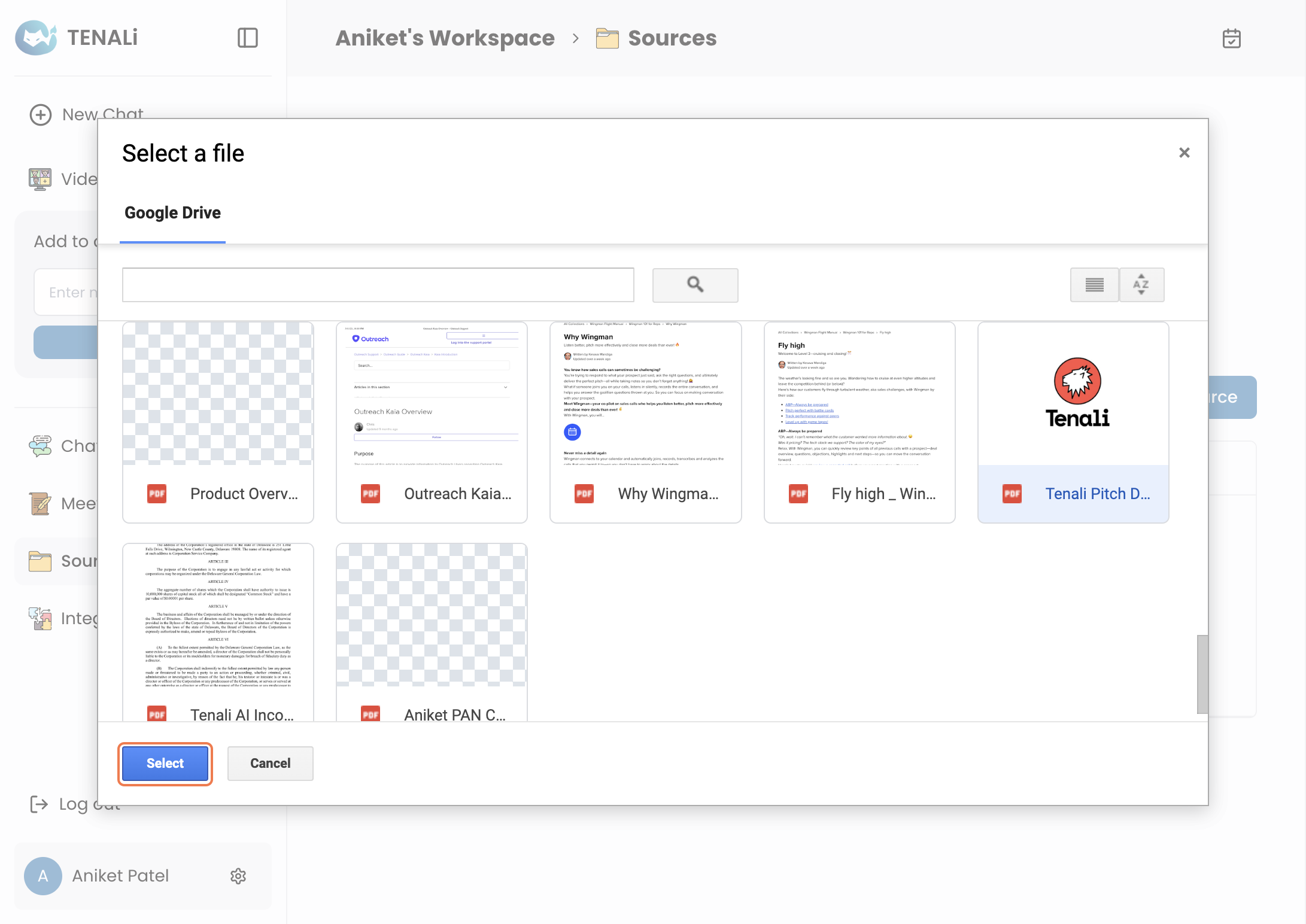1306x924 pixels.
Task: Click the file search input field
Action: pyautogui.click(x=378, y=285)
